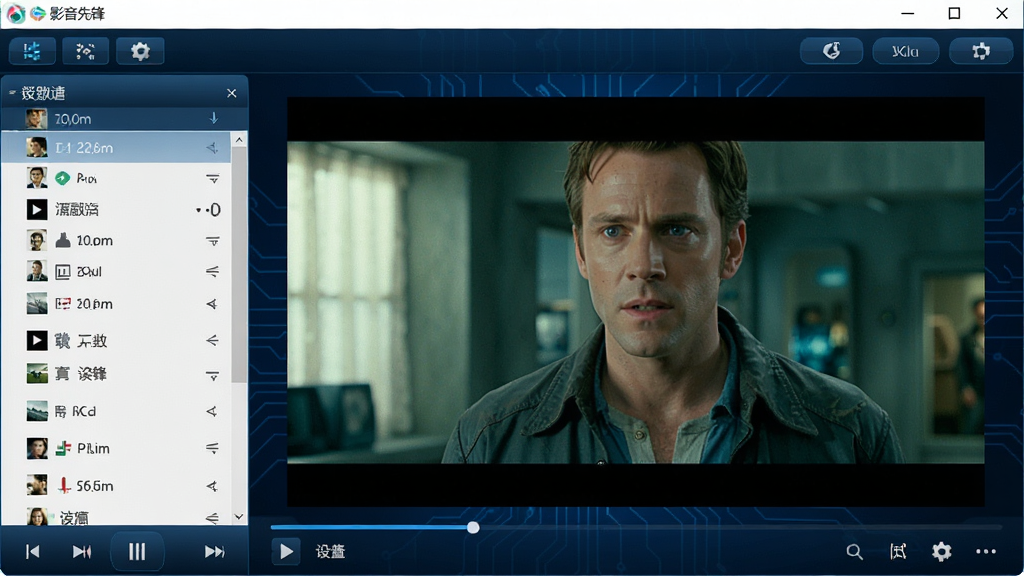Click download arrow on 70.0m row
Viewport: 1024px width, 576px height.
click(214, 118)
